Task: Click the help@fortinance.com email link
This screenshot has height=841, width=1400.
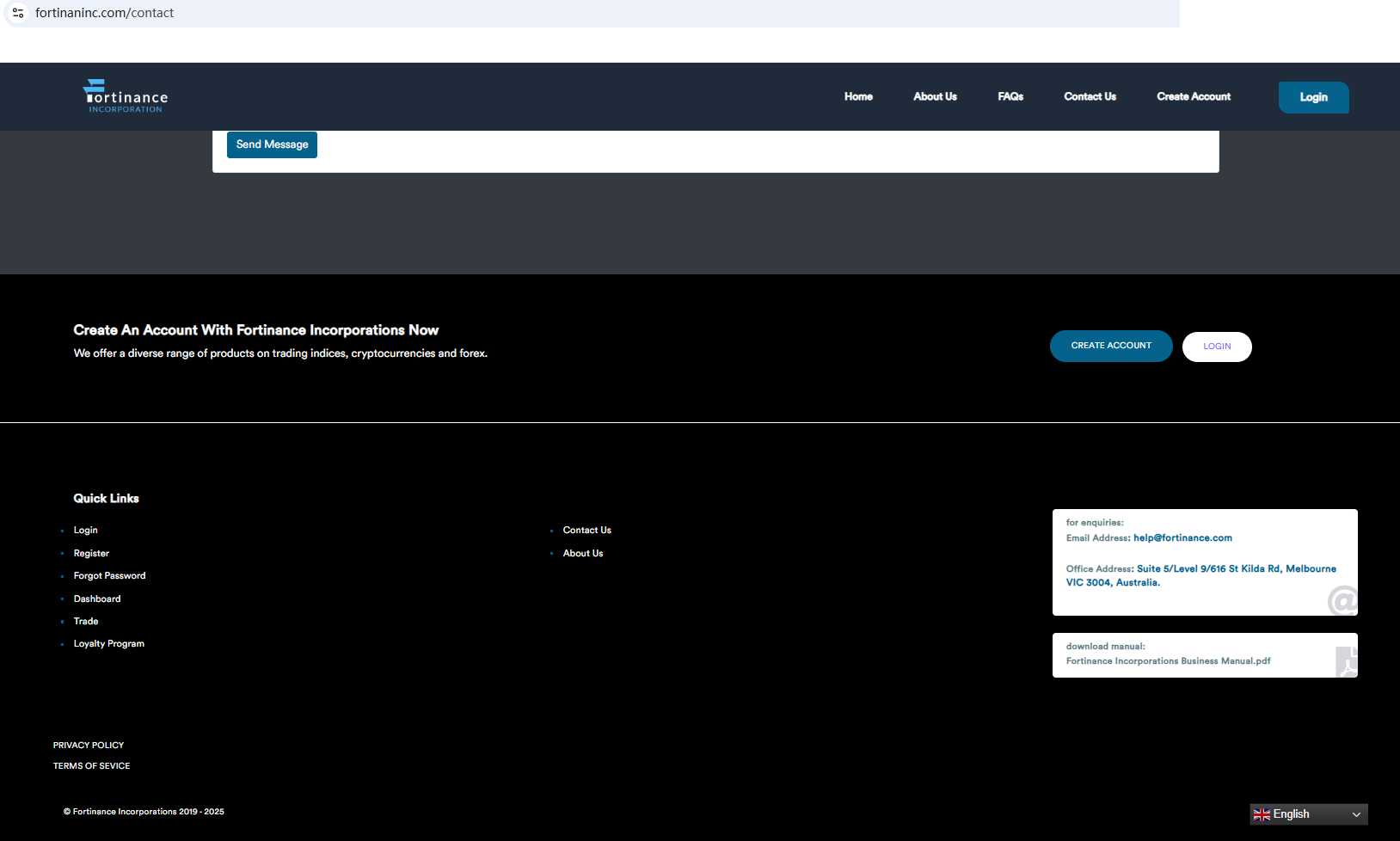Action: pyautogui.click(x=1182, y=538)
